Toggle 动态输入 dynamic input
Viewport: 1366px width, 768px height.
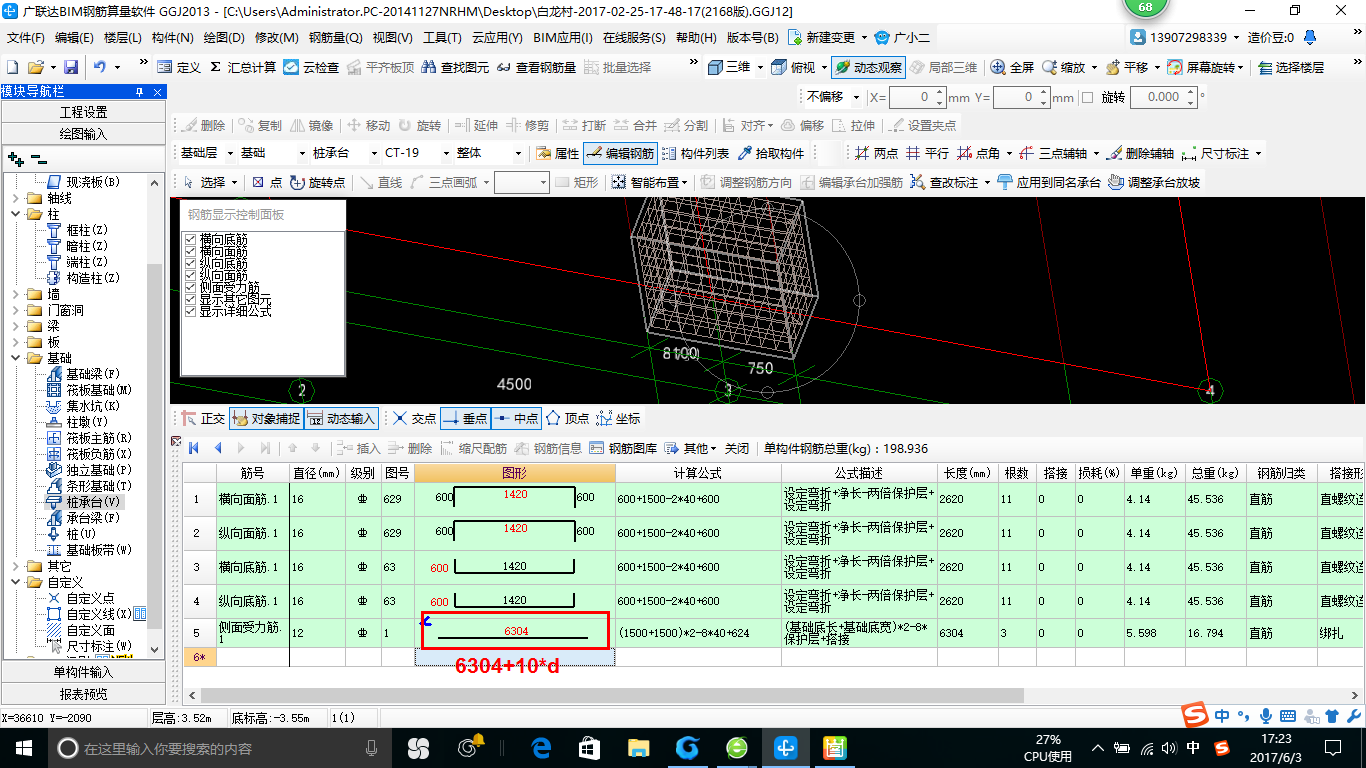[342, 418]
